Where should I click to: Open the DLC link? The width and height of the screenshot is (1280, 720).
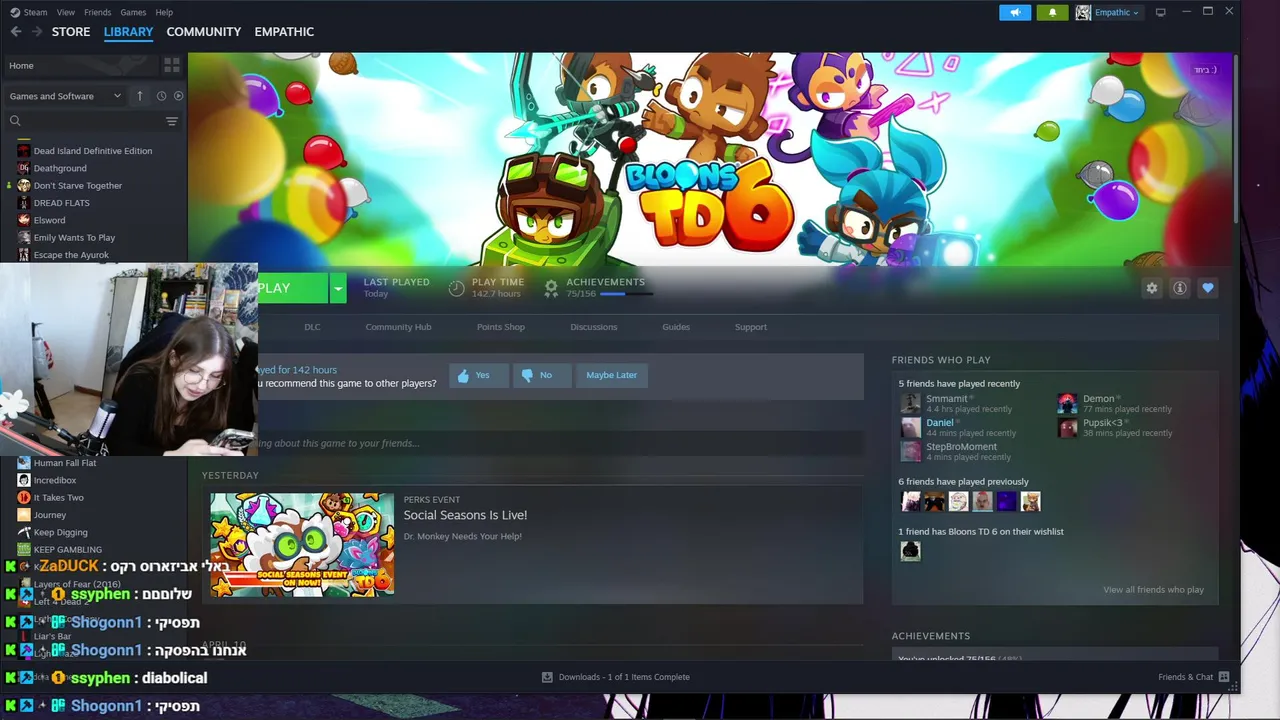[x=312, y=327]
